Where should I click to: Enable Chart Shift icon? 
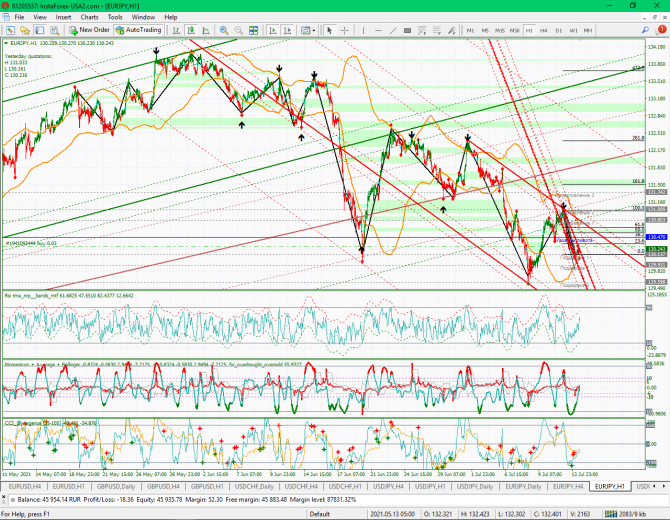287,30
